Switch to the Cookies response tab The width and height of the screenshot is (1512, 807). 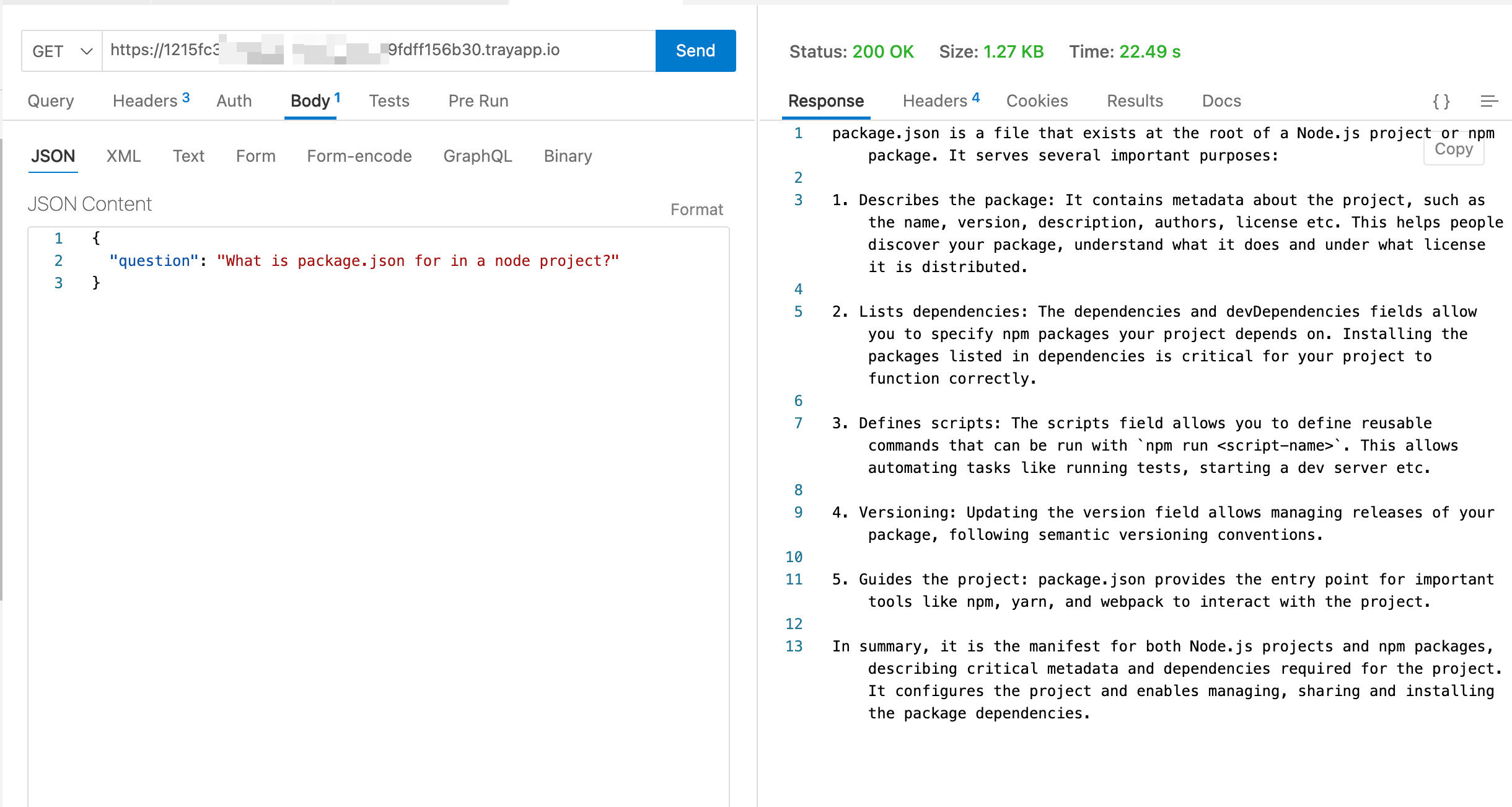click(x=1037, y=100)
